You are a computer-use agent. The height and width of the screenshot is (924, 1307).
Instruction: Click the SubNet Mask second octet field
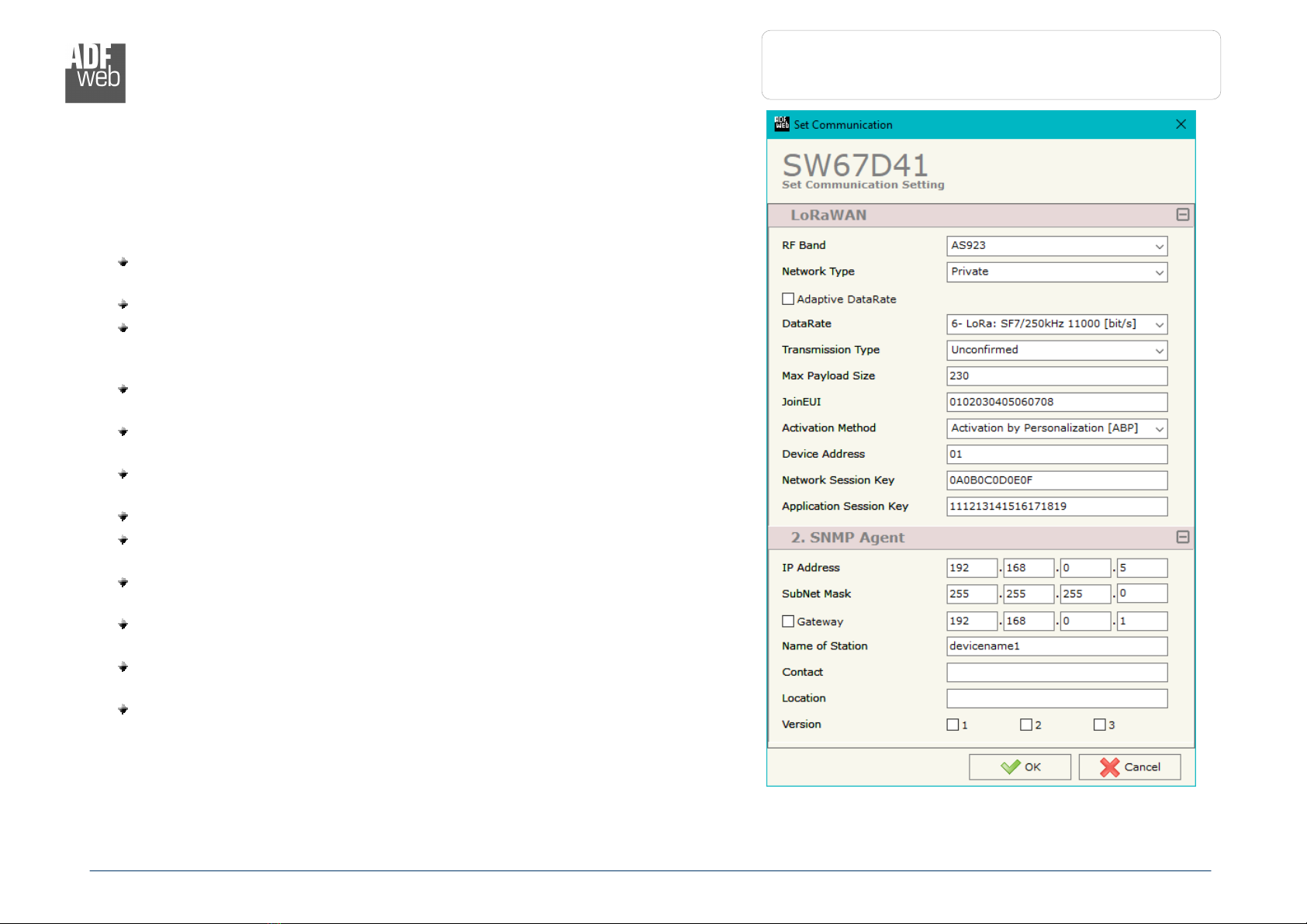pyautogui.click(x=1029, y=594)
